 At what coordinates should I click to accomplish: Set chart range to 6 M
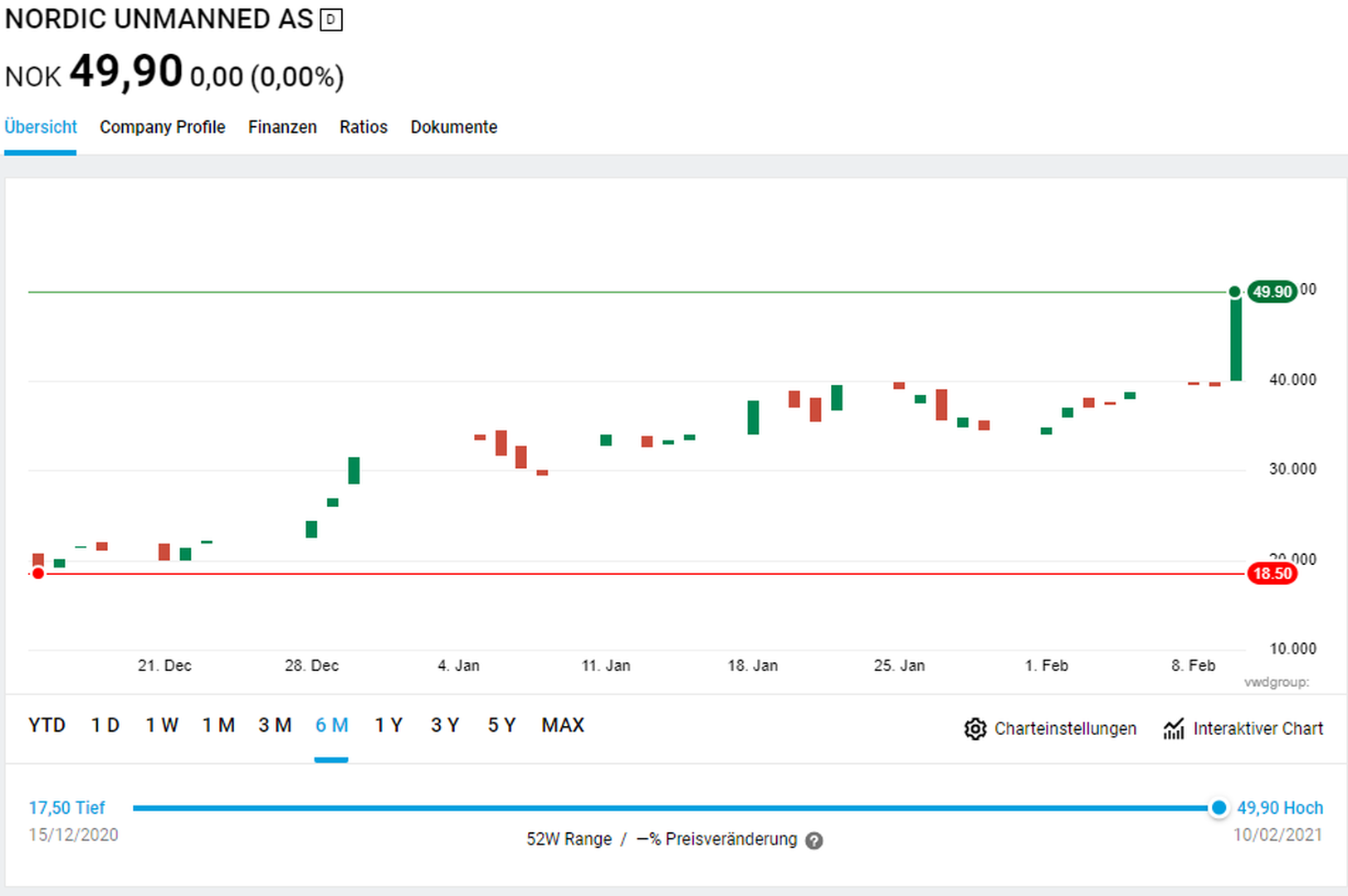pyautogui.click(x=332, y=725)
